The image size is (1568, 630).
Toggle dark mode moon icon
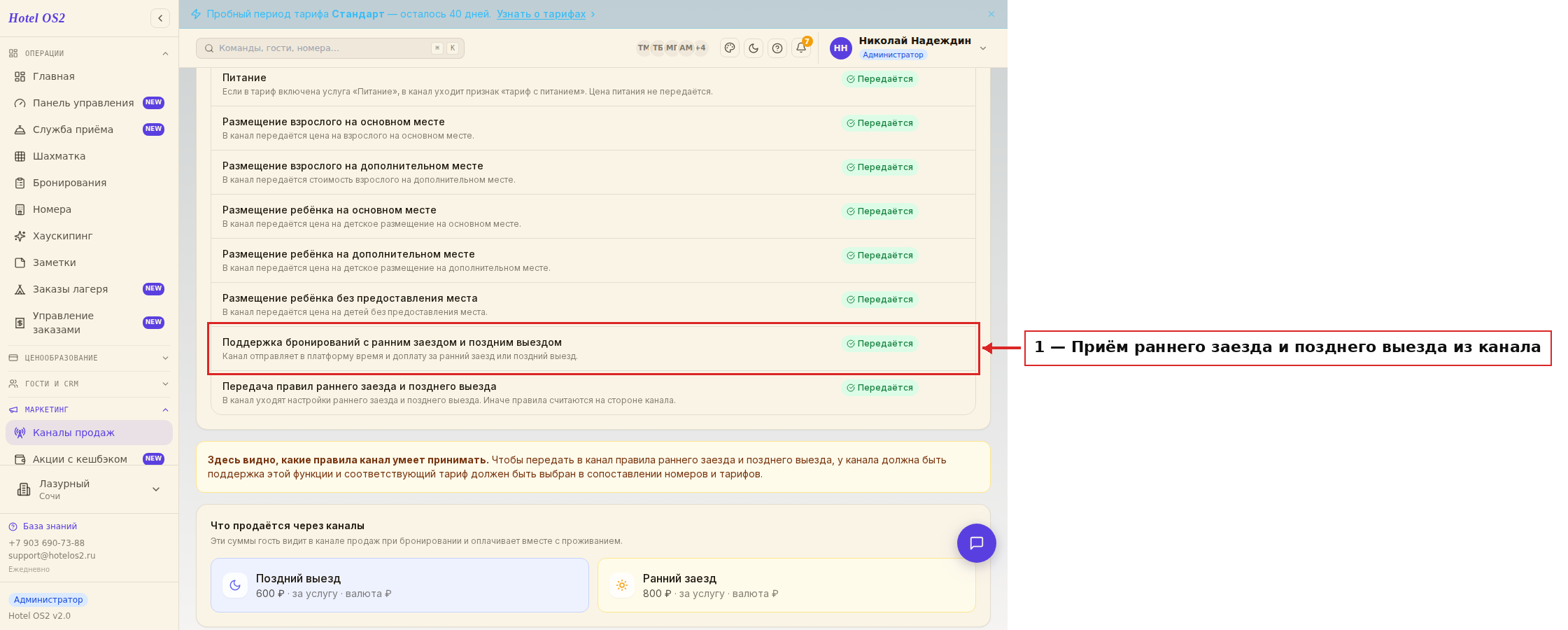[754, 48]
